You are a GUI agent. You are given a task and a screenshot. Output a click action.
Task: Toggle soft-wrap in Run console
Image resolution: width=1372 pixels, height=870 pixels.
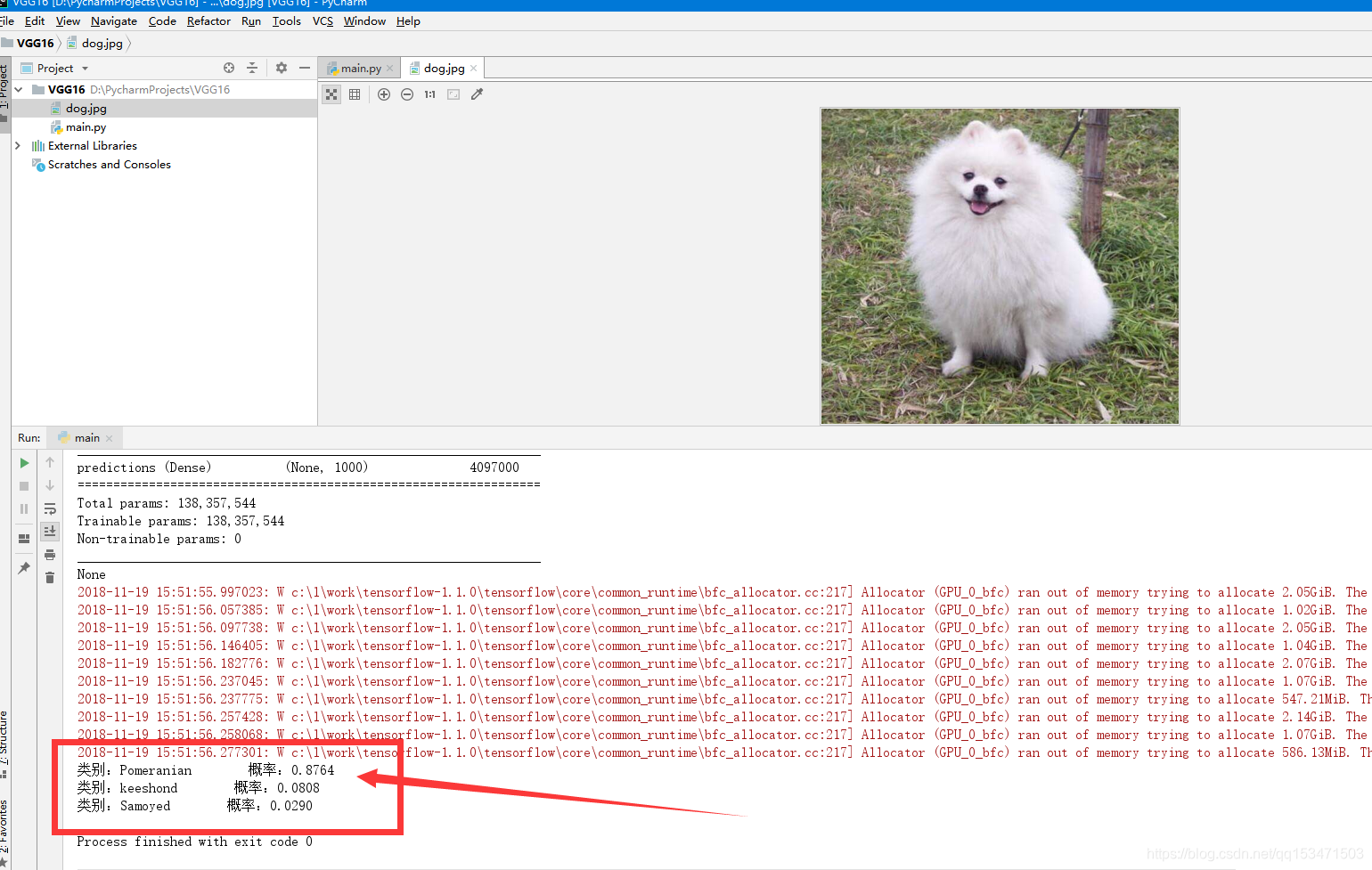50,509
